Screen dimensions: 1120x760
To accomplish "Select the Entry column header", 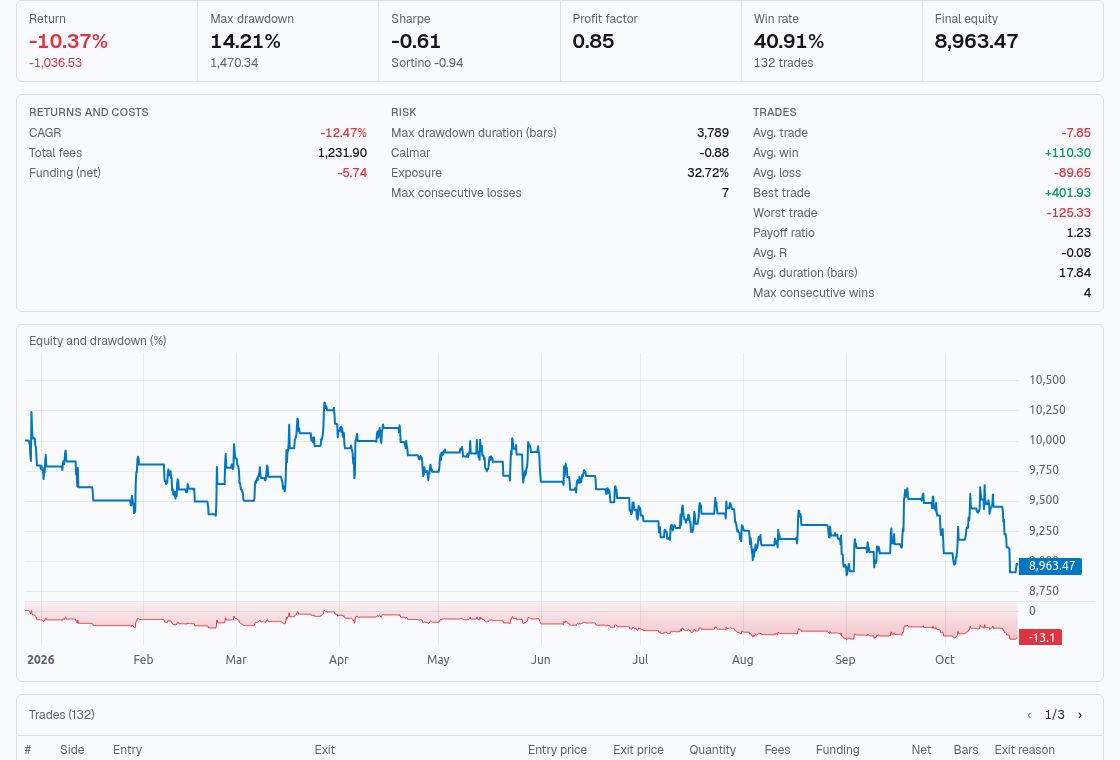I will [x=127, y=750].
